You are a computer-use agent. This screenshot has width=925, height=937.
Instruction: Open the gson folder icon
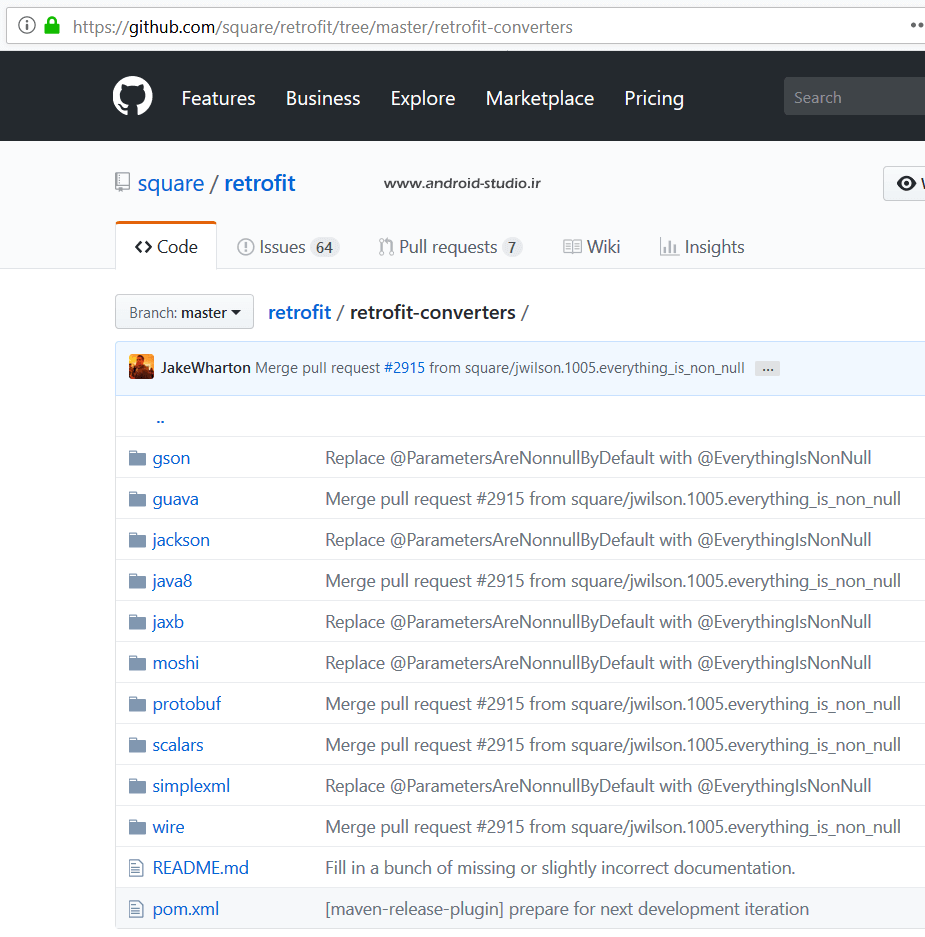click(137, 458)
